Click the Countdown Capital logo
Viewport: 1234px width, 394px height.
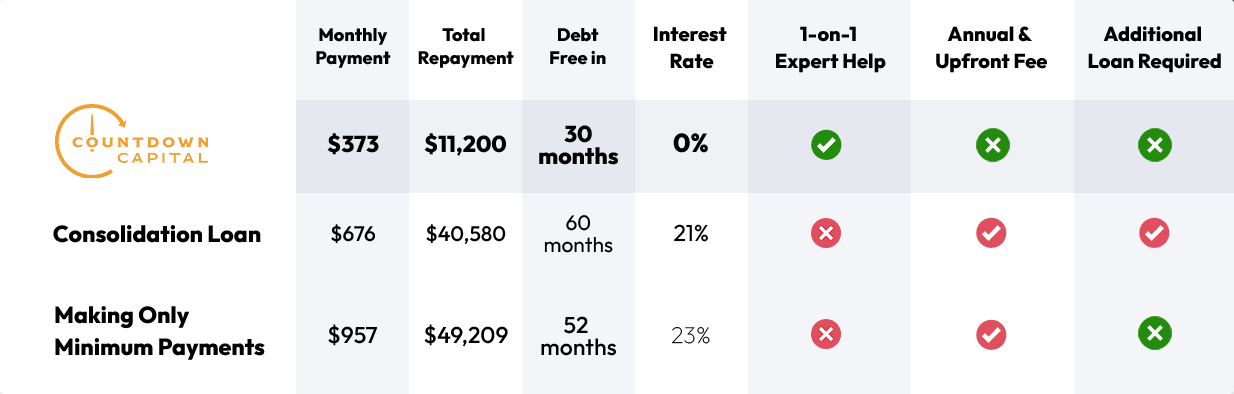point(133,146)
